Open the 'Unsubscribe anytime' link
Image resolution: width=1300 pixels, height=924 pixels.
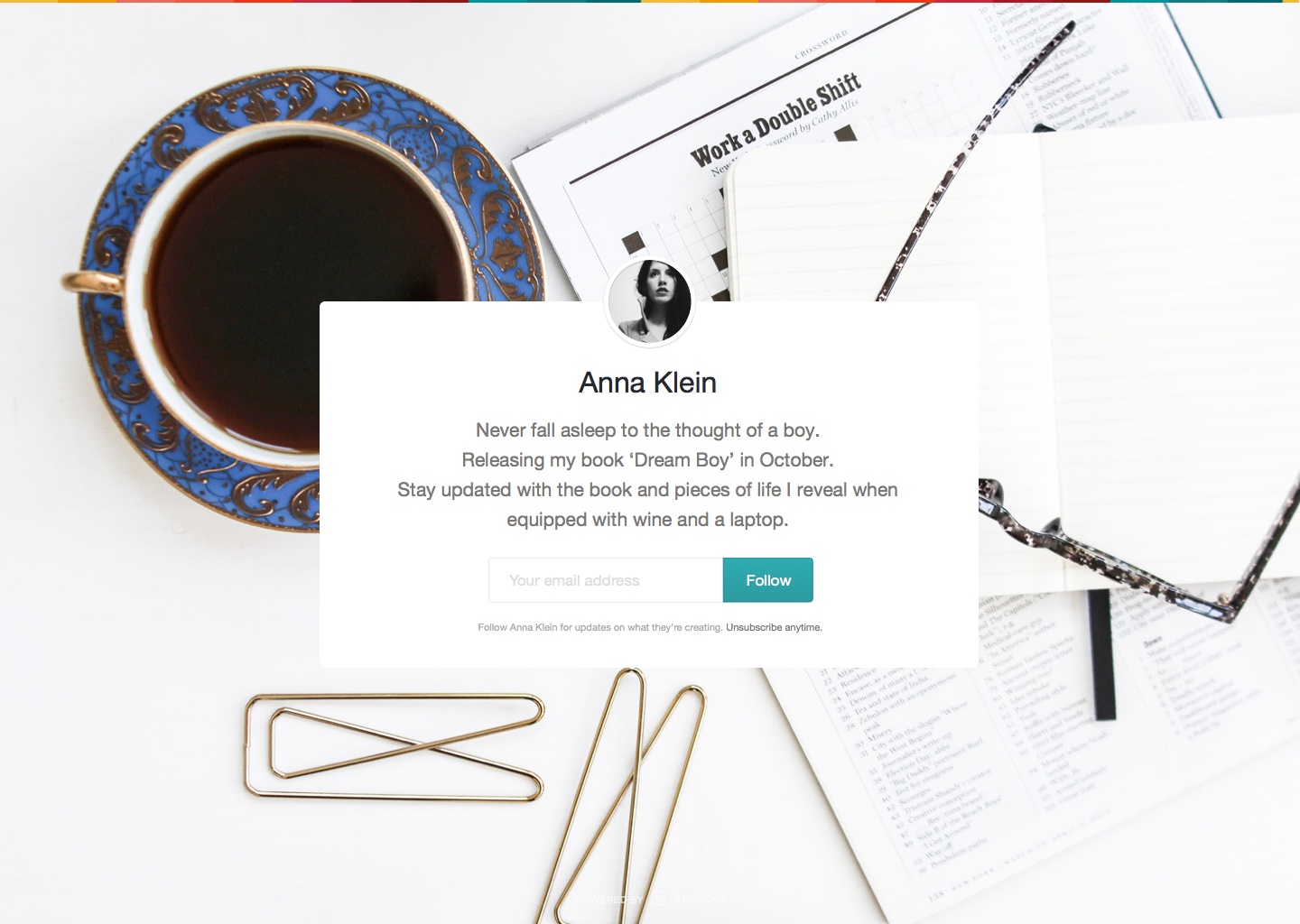(774, 627)
